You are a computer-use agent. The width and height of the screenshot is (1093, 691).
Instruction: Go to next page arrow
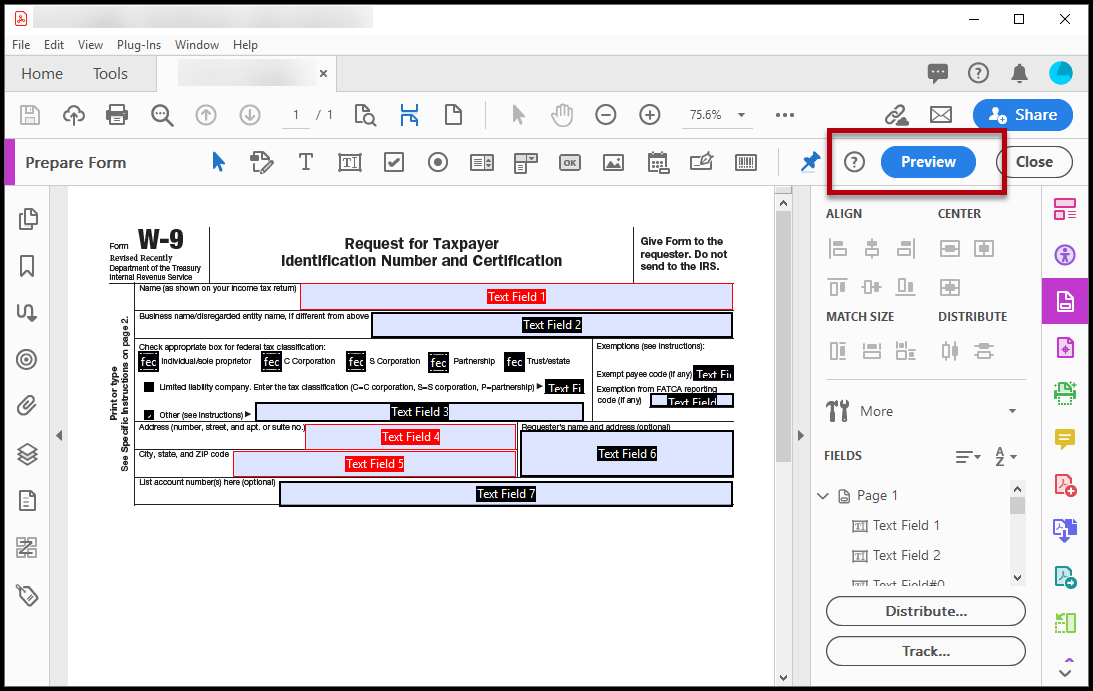(250, 115)
